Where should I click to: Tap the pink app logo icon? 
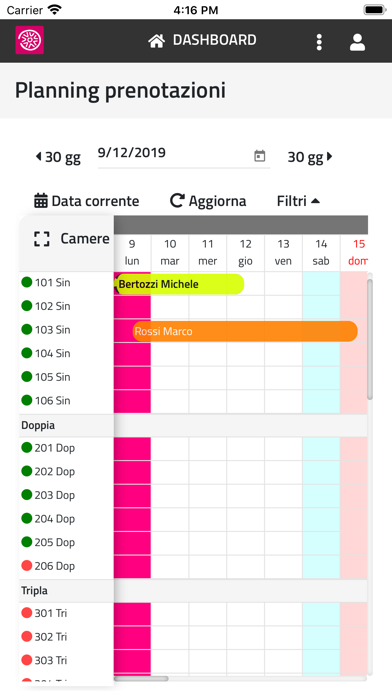[30, 40]
